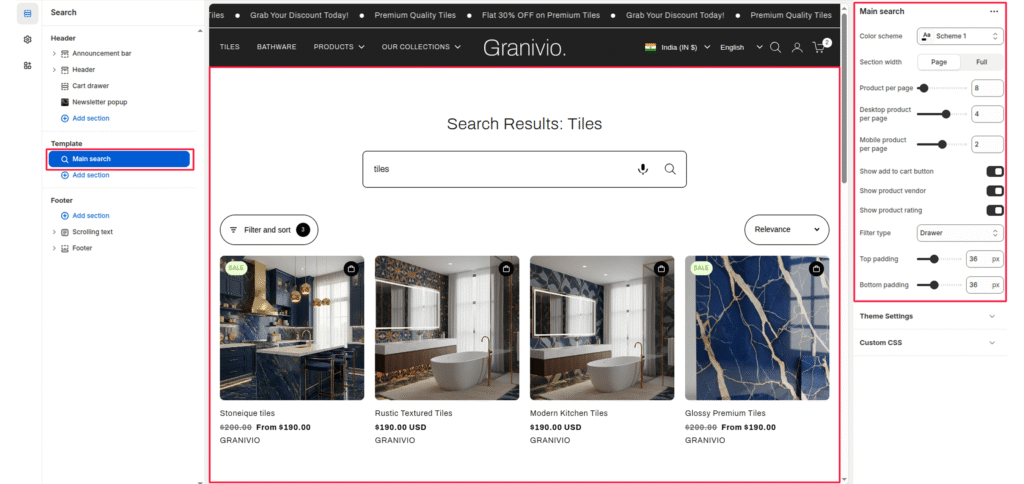Viewport: 1024px width, 484px height.
Task: Select Full section width option
Action: tap(981, 62)
